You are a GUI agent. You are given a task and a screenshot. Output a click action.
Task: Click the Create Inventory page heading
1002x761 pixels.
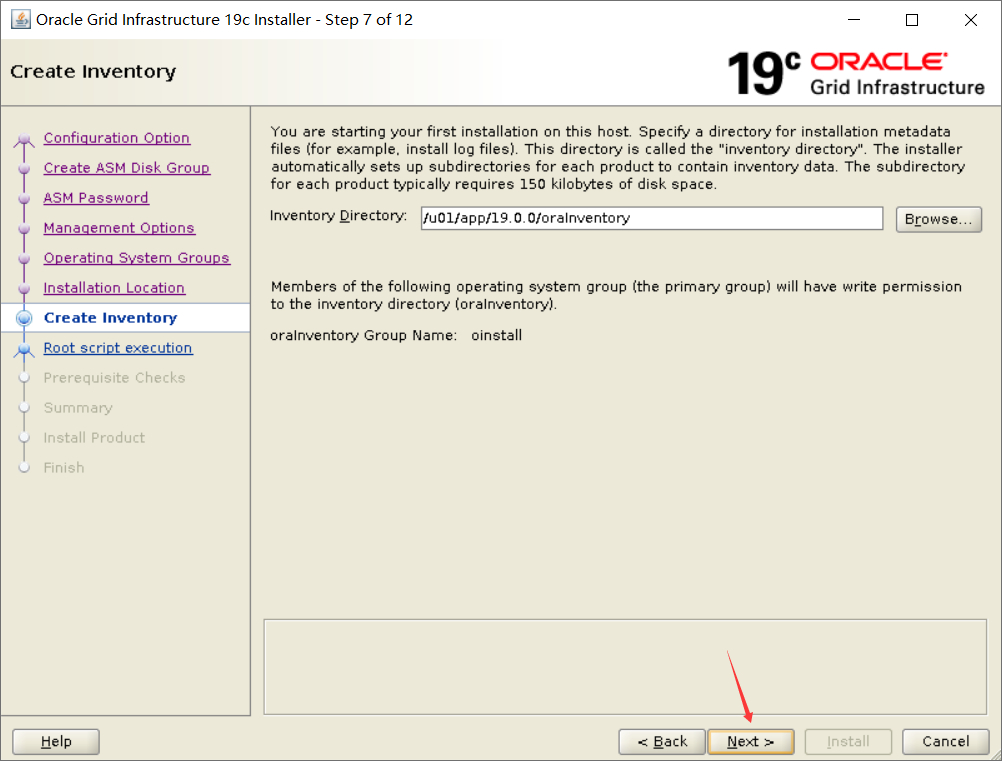93,72
